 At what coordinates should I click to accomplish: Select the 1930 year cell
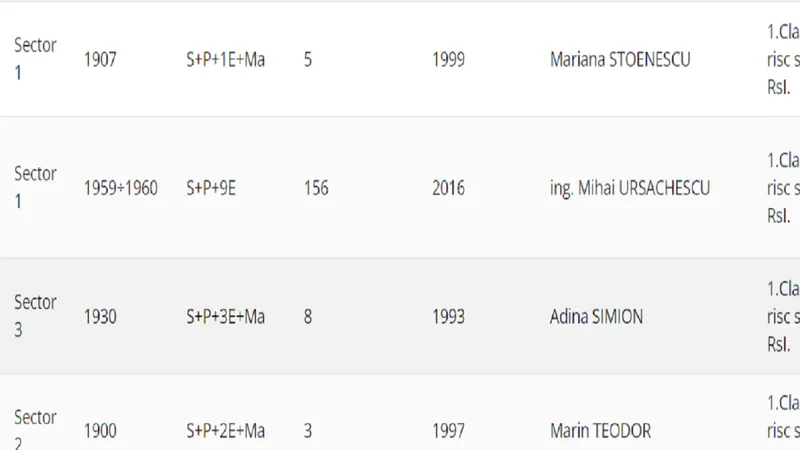pyautogui.click(x=100, y=317)
